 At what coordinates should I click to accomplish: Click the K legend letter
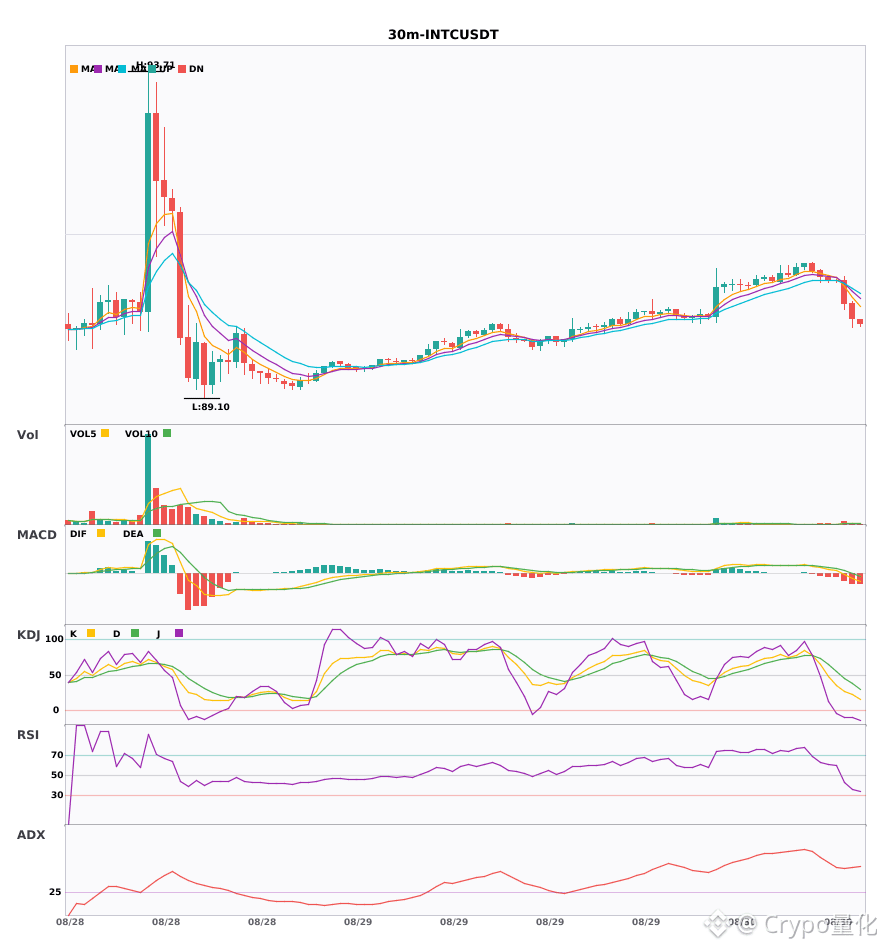(x=73, y=634)
